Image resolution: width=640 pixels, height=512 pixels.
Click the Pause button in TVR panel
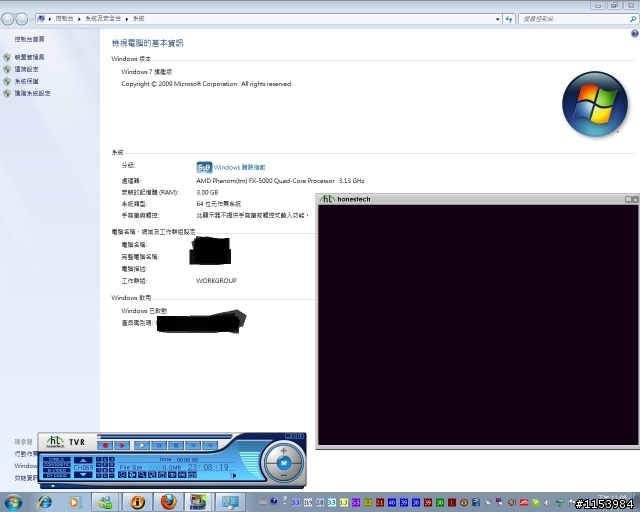[159, 445]
